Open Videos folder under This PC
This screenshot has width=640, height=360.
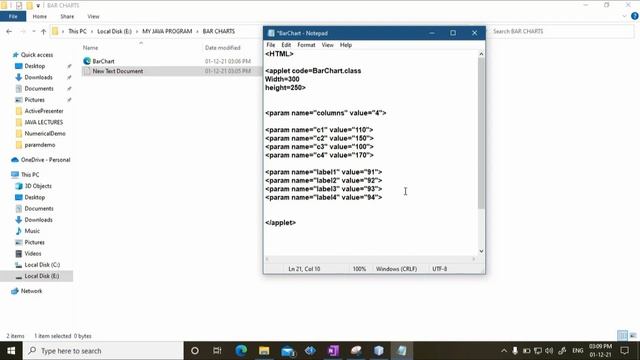click(x=33, y=253)
